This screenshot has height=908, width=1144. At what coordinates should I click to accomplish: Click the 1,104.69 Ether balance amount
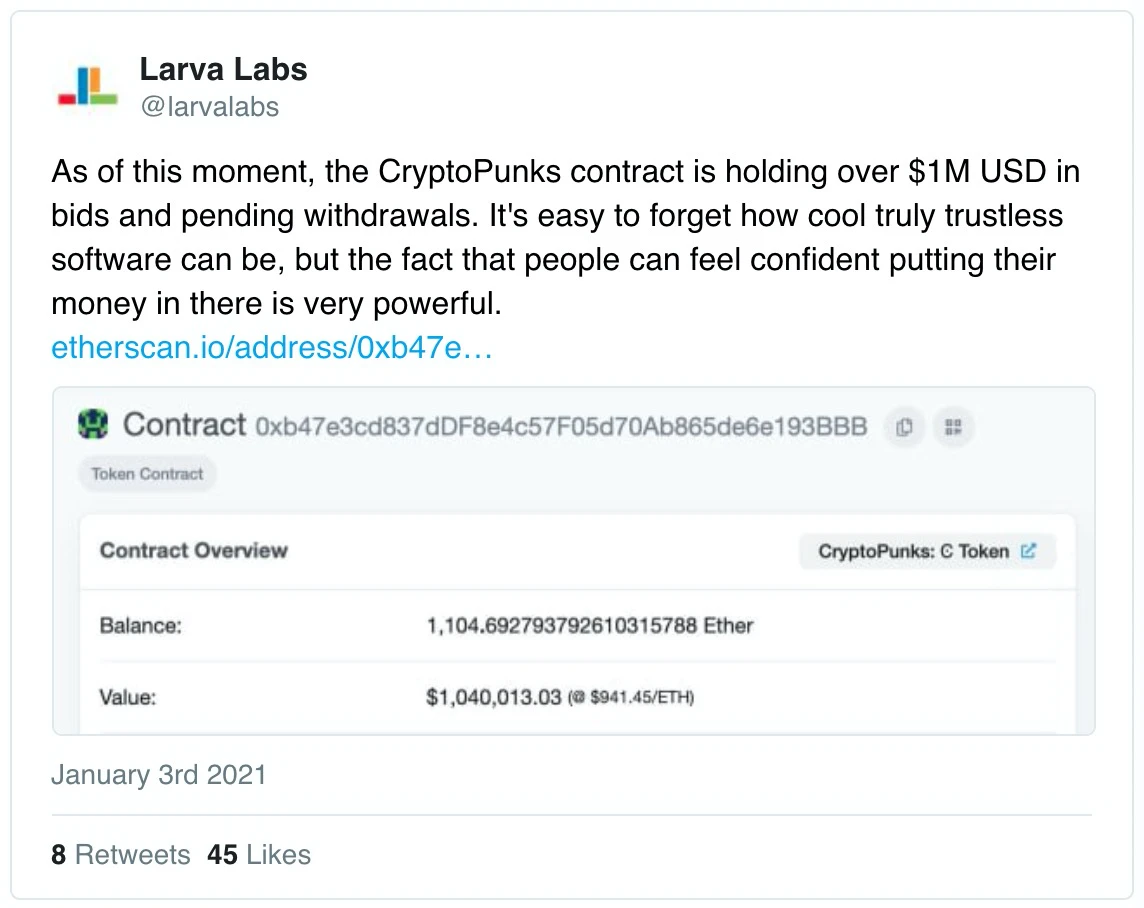tap(589, 626)
